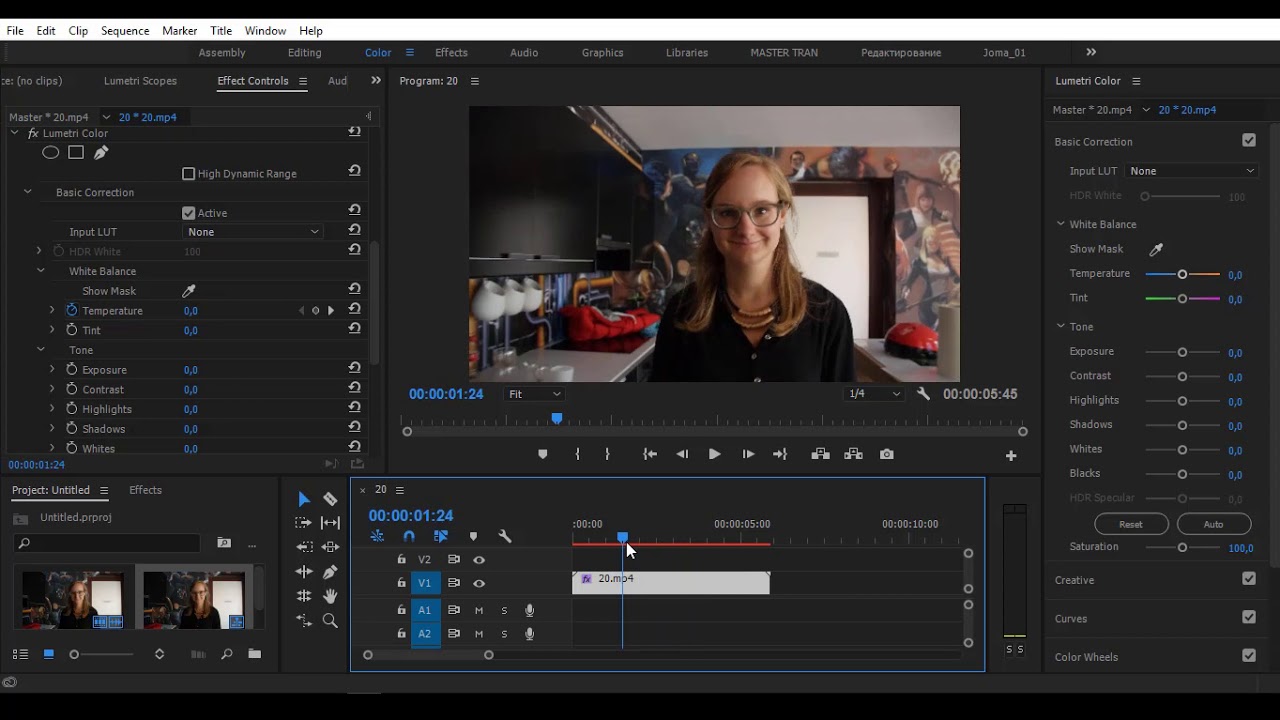Open the Lumetri Scopes tab
The height and width of the screenshot is (720, 1280).
[140, 81]
